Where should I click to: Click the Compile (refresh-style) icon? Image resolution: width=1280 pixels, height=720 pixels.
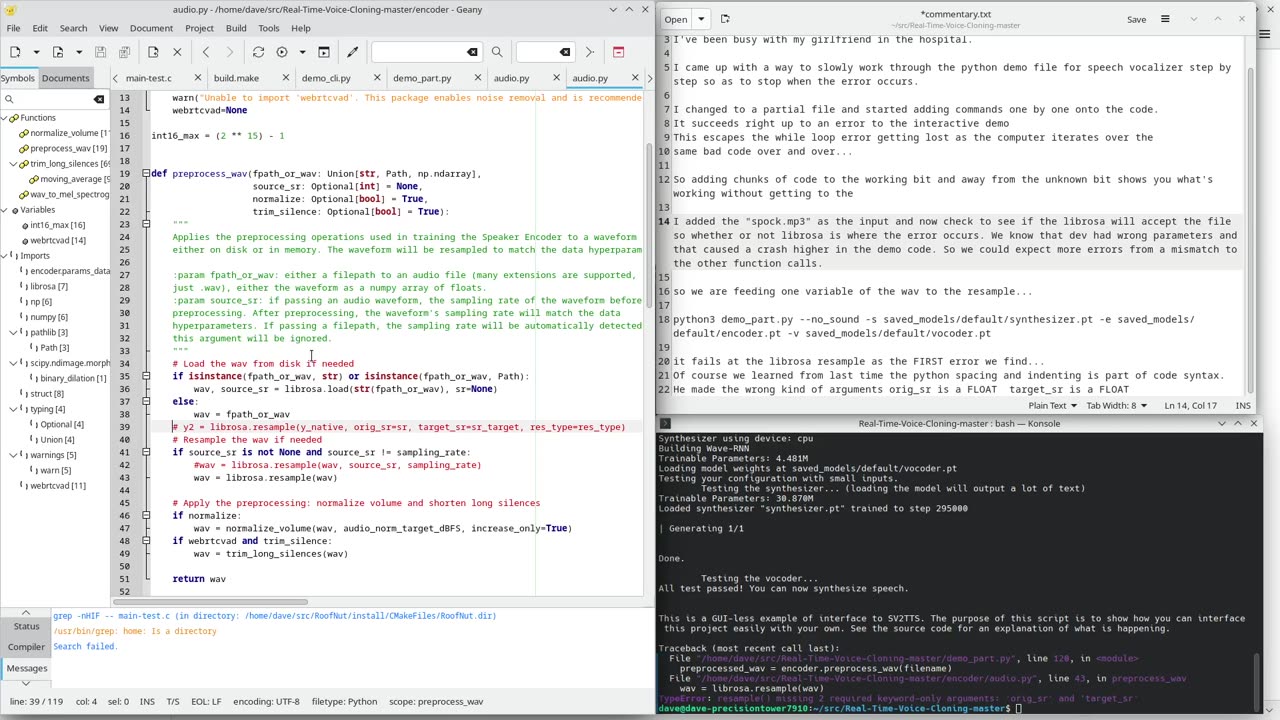(258, 52)
